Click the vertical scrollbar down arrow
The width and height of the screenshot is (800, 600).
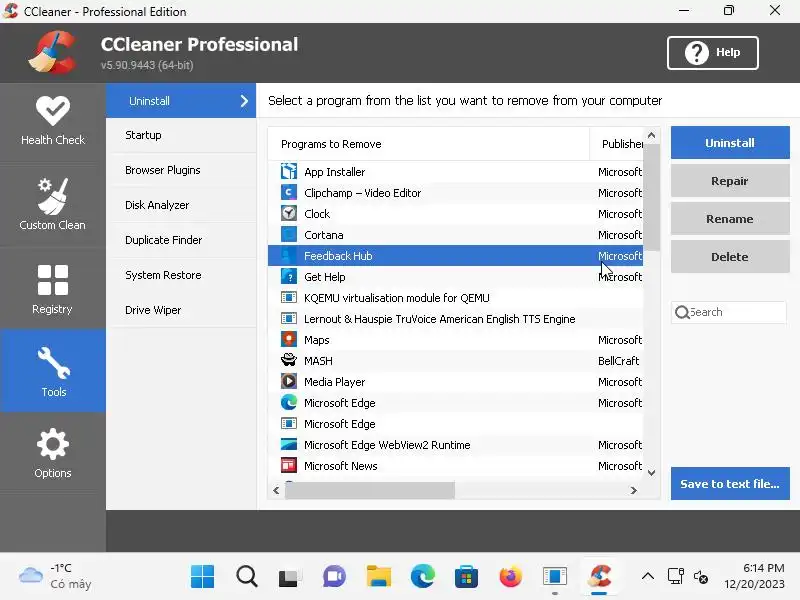tap(651, 473)
